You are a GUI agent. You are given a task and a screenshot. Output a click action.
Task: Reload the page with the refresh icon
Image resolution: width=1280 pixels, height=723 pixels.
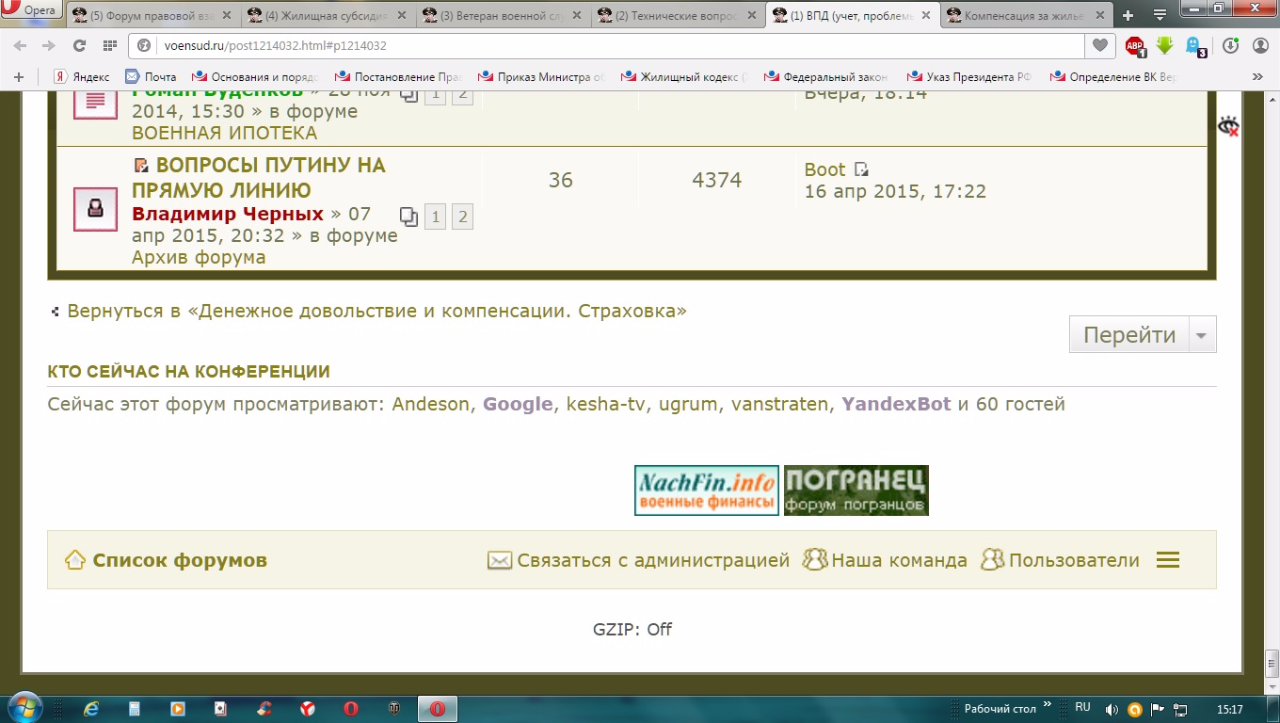[79, 46]
